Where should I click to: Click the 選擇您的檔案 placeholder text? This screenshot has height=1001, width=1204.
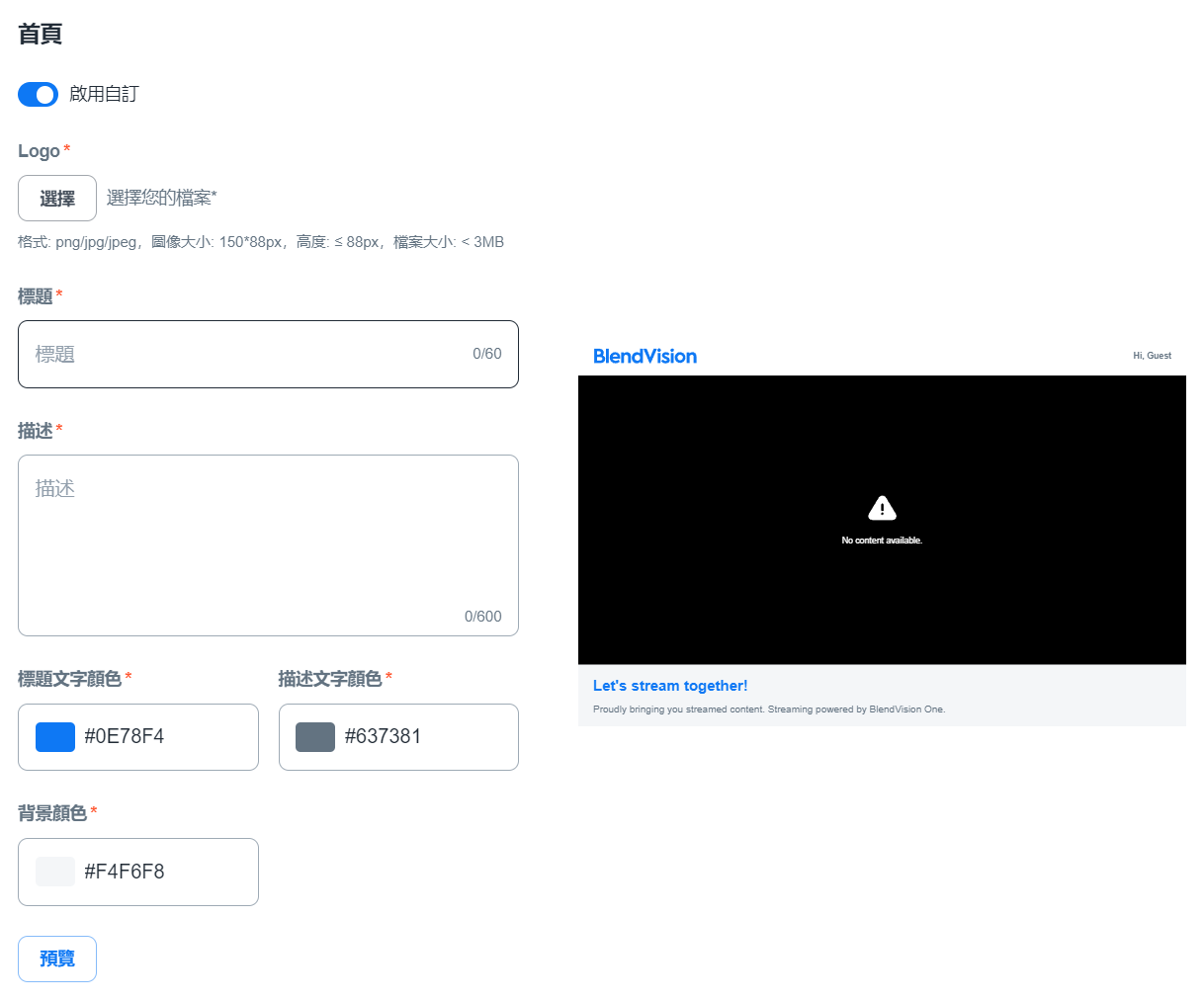tap(161, 198)
